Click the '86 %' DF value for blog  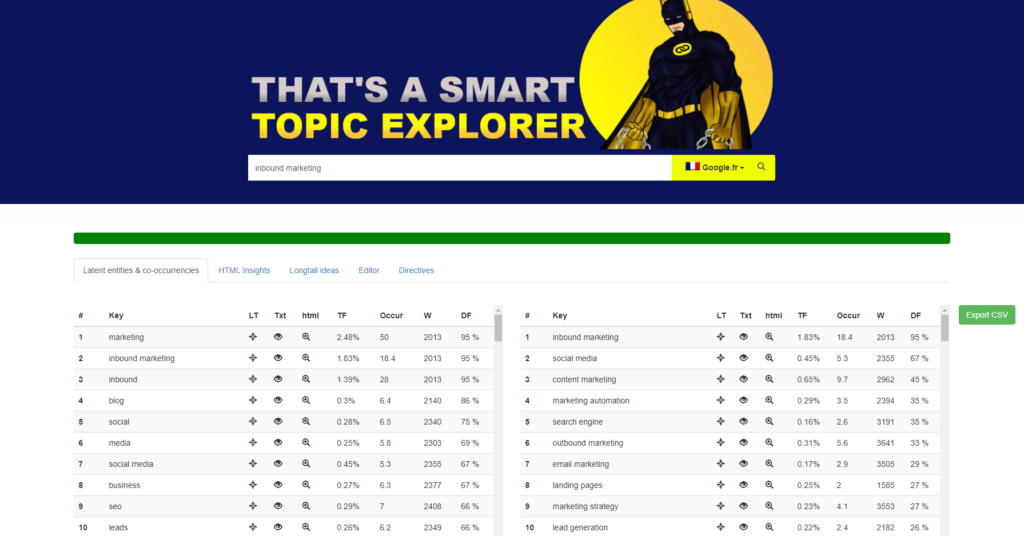(x=470, y=400)
